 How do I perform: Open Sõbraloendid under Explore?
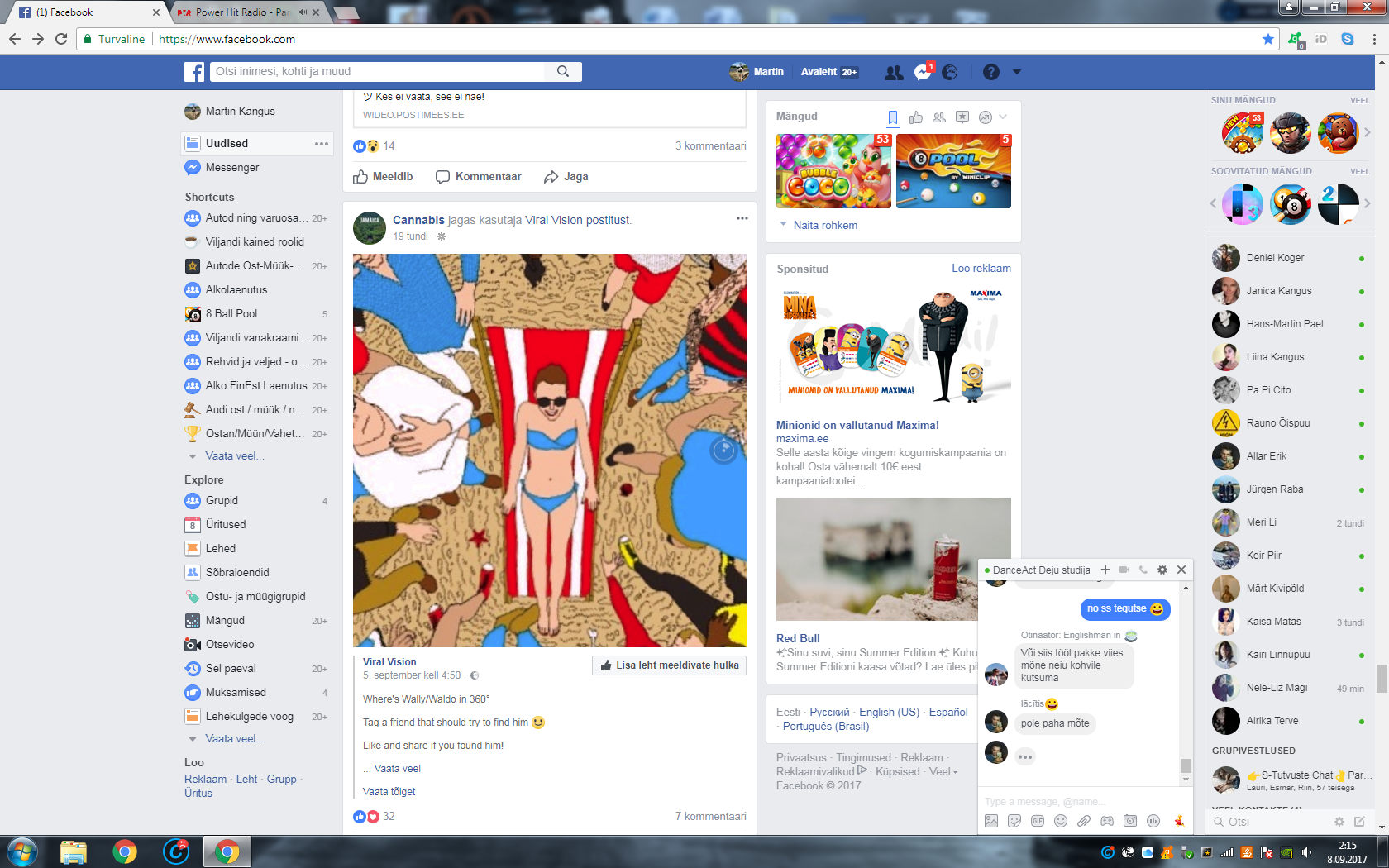pos(236,573)
